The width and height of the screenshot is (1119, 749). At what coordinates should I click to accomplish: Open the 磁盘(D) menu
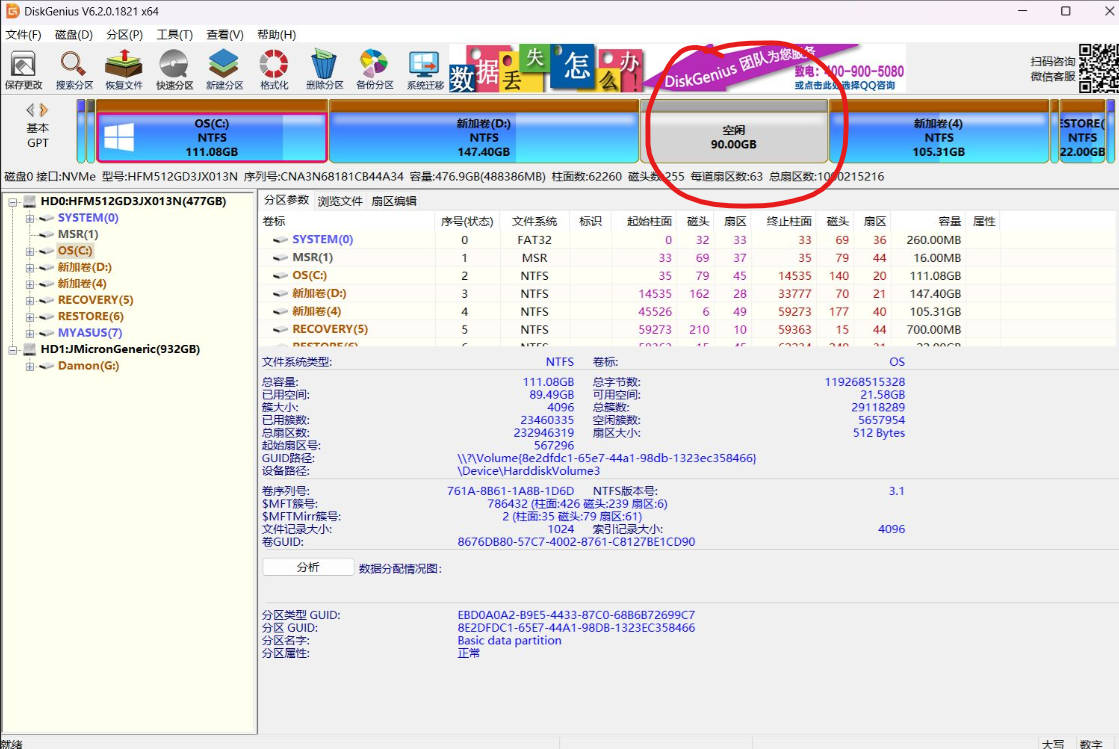74,34
